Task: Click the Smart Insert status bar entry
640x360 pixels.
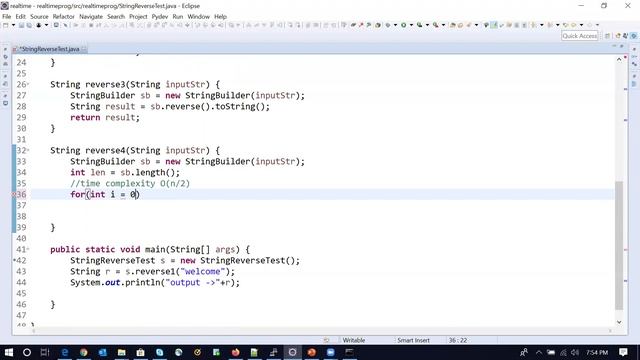Action: [413, 340]
